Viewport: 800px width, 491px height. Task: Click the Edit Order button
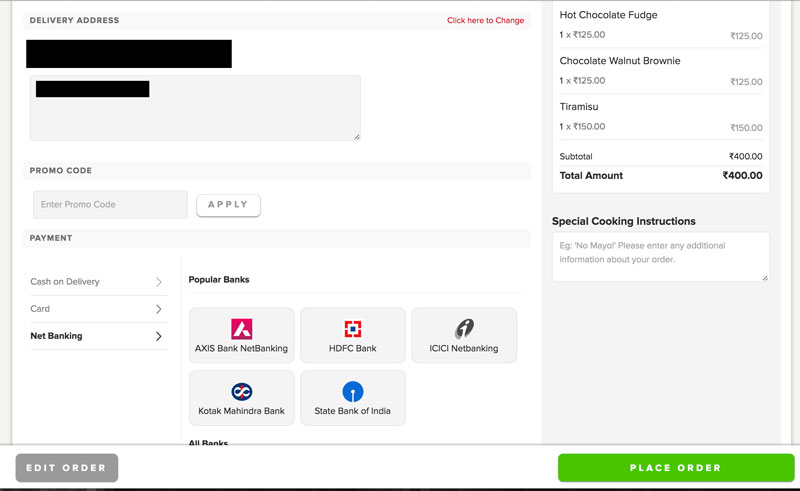pos(67,468)
